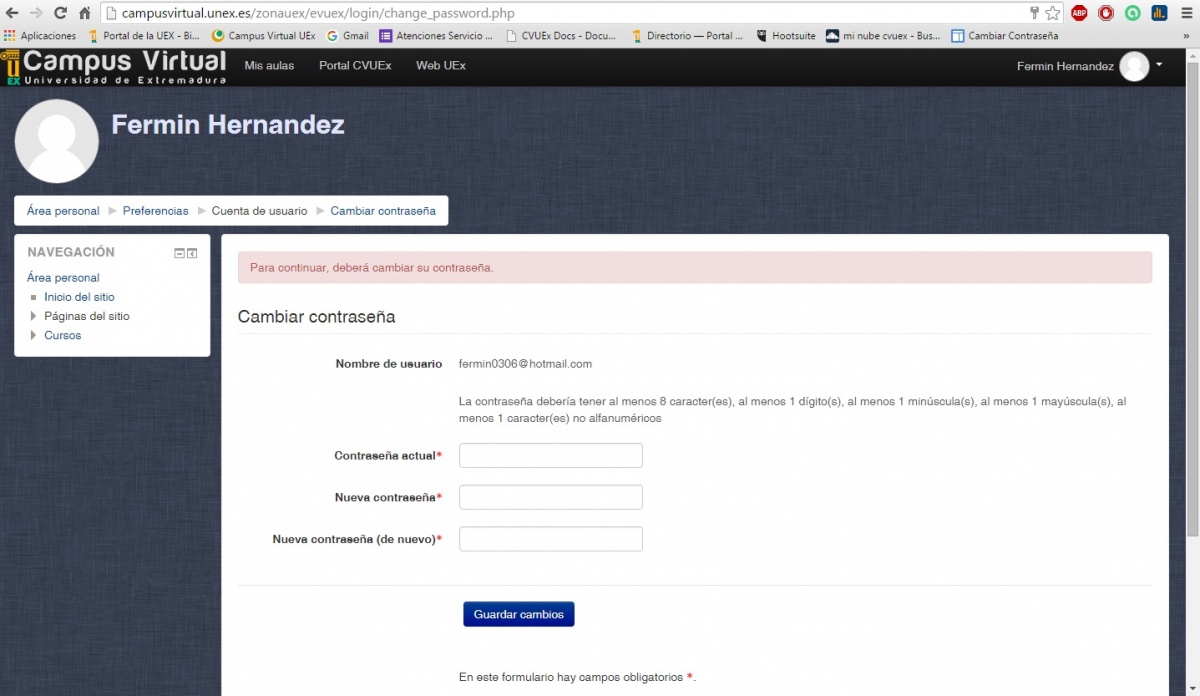The image size is (1200, 696).
Task: Open the Portal CVUEx menu item
Action: tap(355, 66)
